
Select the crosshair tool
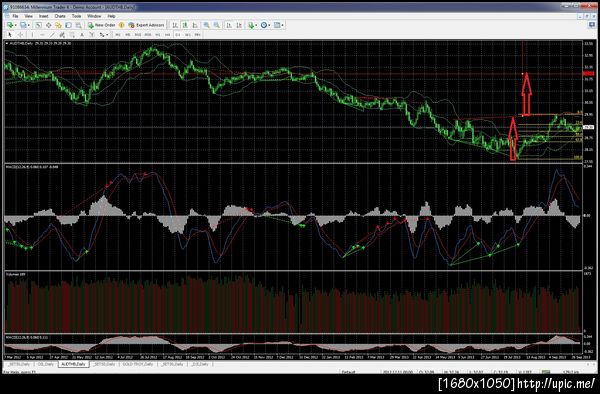coord(20,35)
